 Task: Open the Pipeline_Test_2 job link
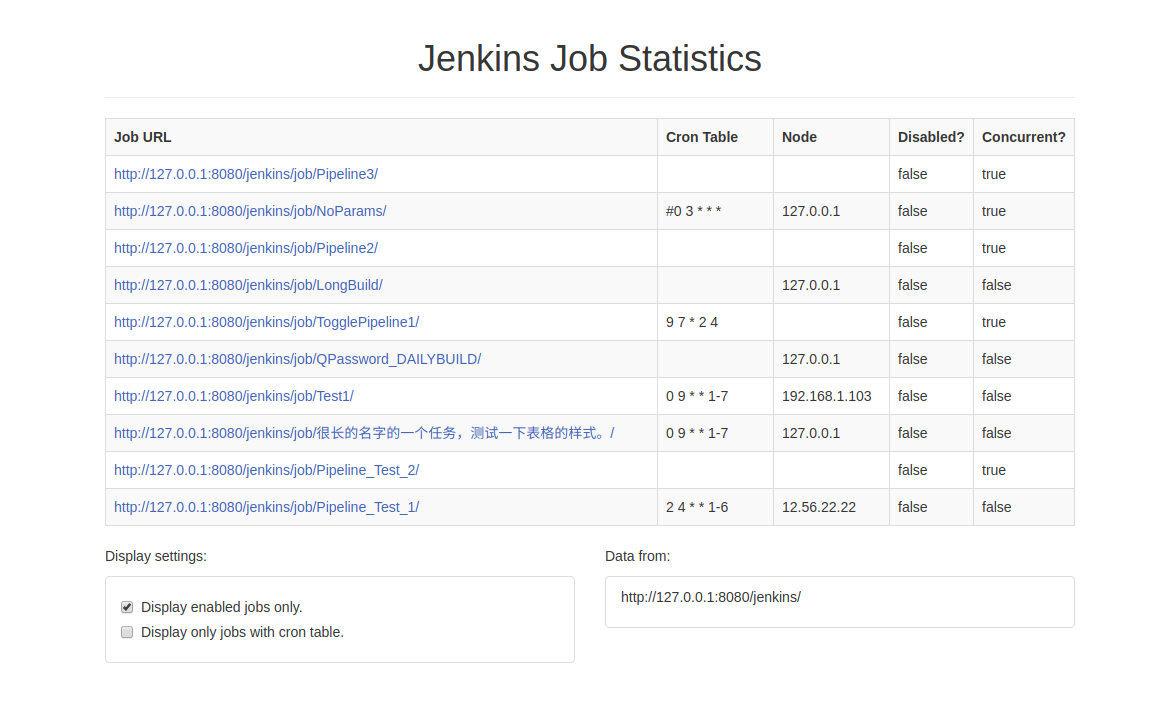click(x=266, y=470)
